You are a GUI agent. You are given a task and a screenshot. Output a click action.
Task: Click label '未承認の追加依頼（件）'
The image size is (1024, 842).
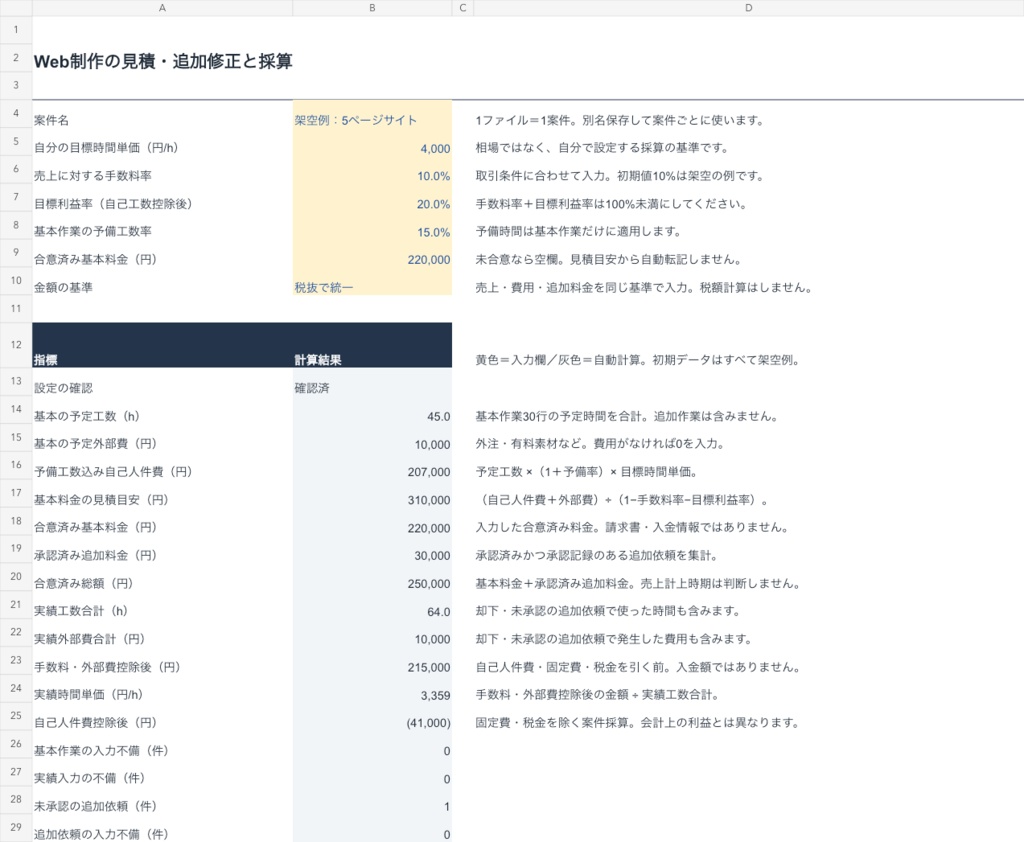[95, 806]
